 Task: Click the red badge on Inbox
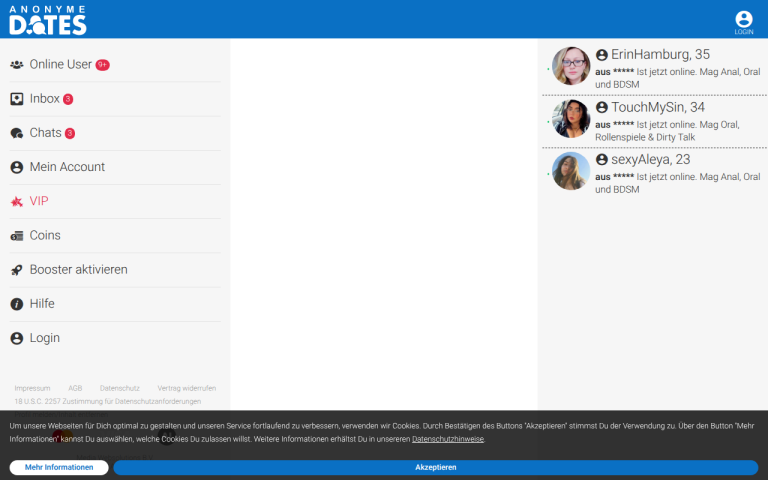coord(68,99)
